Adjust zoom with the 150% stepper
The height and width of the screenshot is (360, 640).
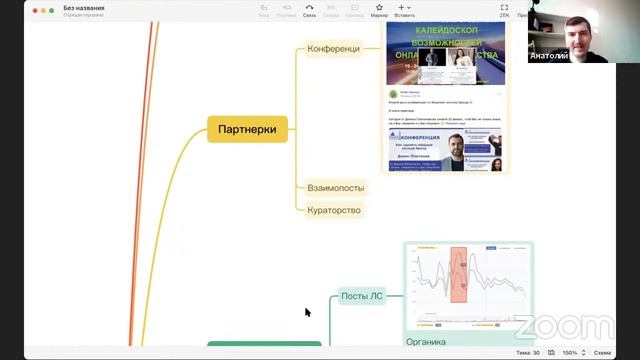(584, 353)
